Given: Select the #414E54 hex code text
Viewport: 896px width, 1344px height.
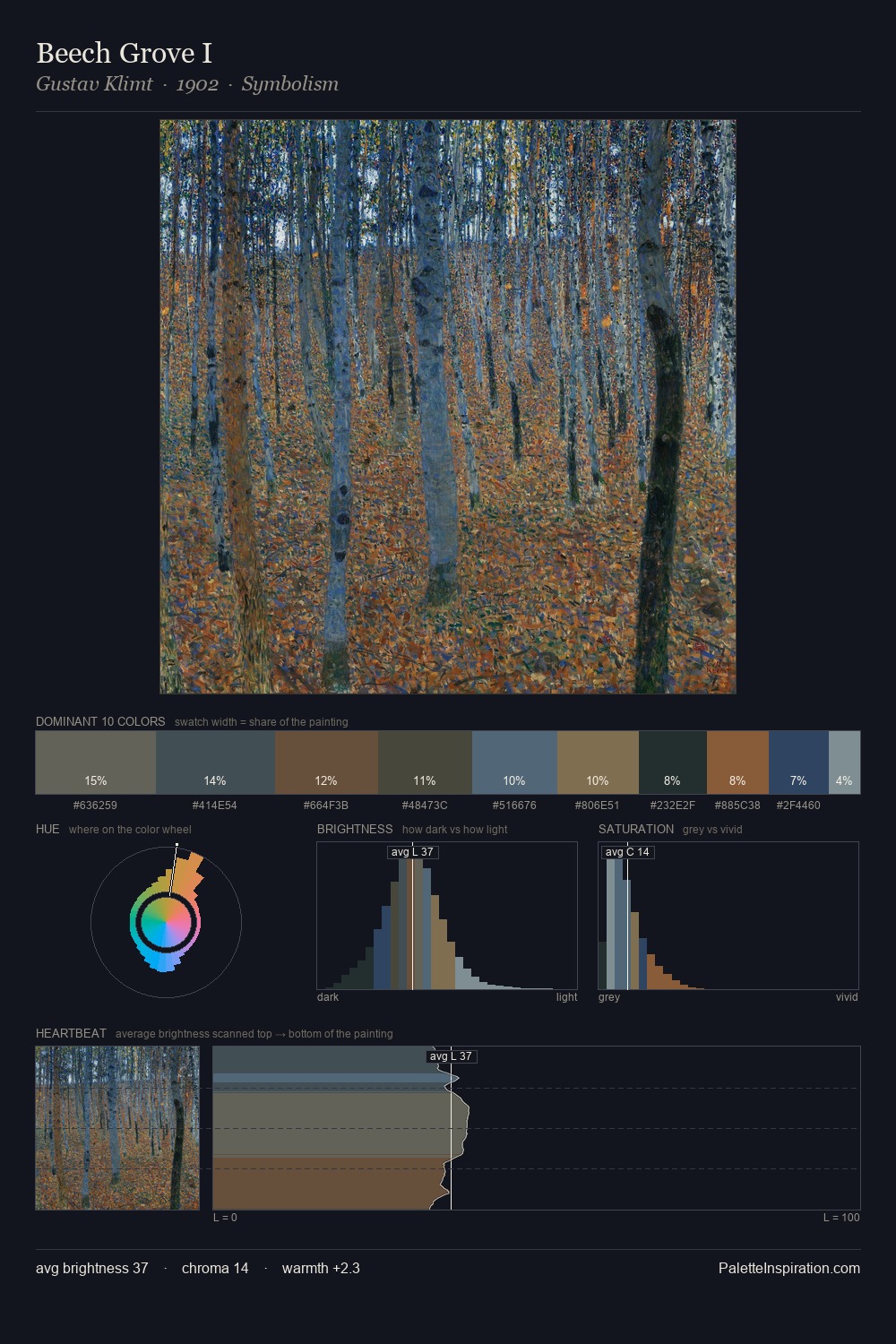Looking at the screenshot, I should pyautogui.click(x=215, y=805).
